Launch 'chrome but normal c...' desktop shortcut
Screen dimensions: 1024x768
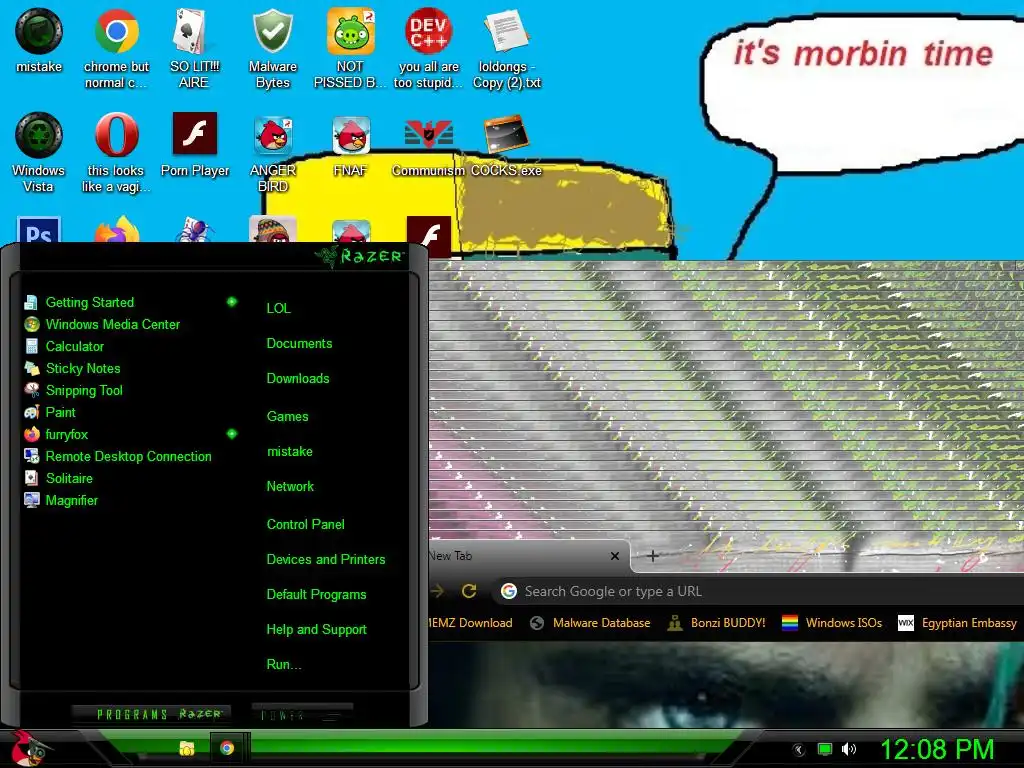116,49
